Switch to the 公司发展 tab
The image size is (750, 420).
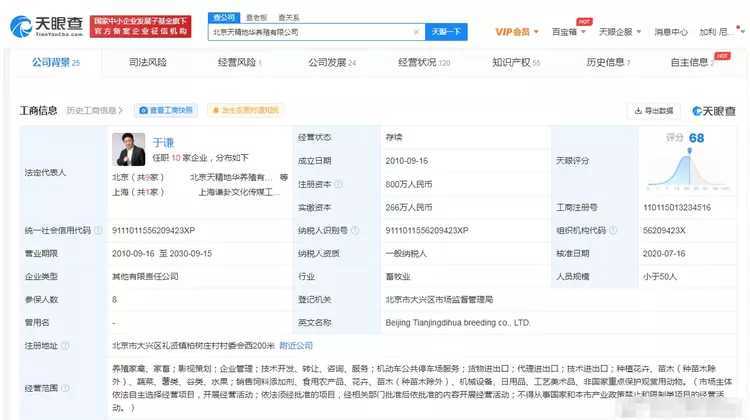click(332, 62)
